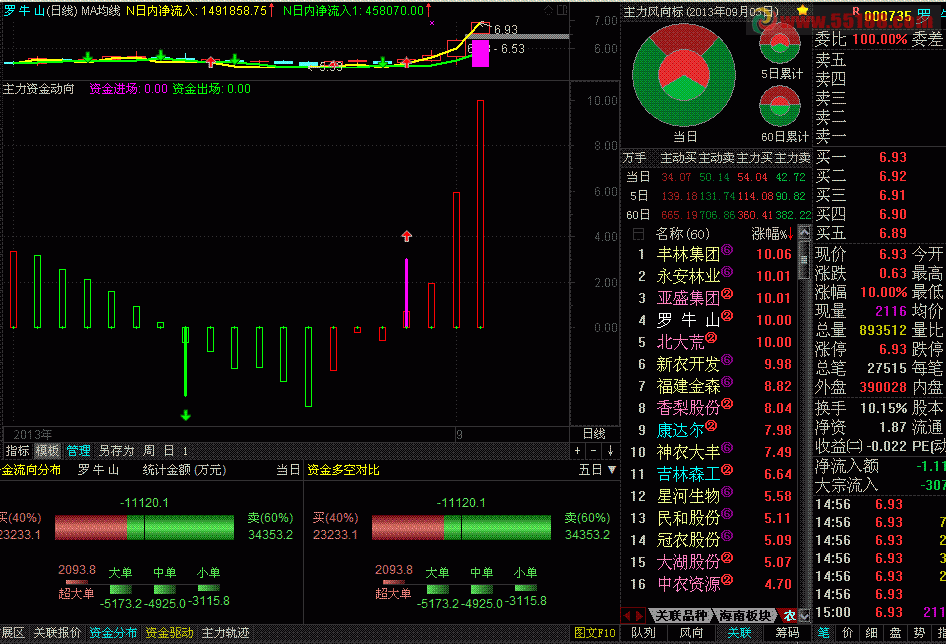Viewport: 946px width, 644px height.
Task: Select the 势 trend tab
Action: [x=919, y=633]
